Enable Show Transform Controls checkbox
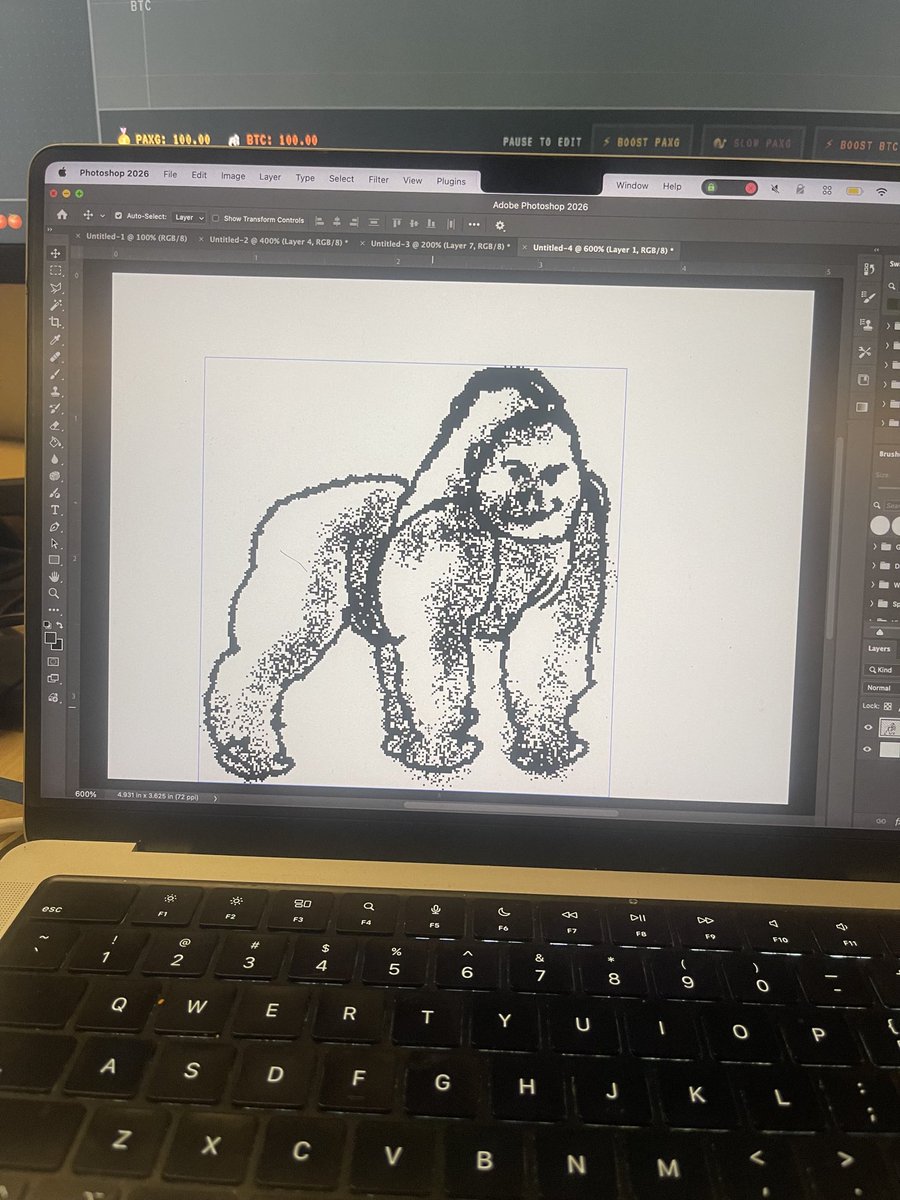This screenshot has height=1200, width=900. point(216,218)
